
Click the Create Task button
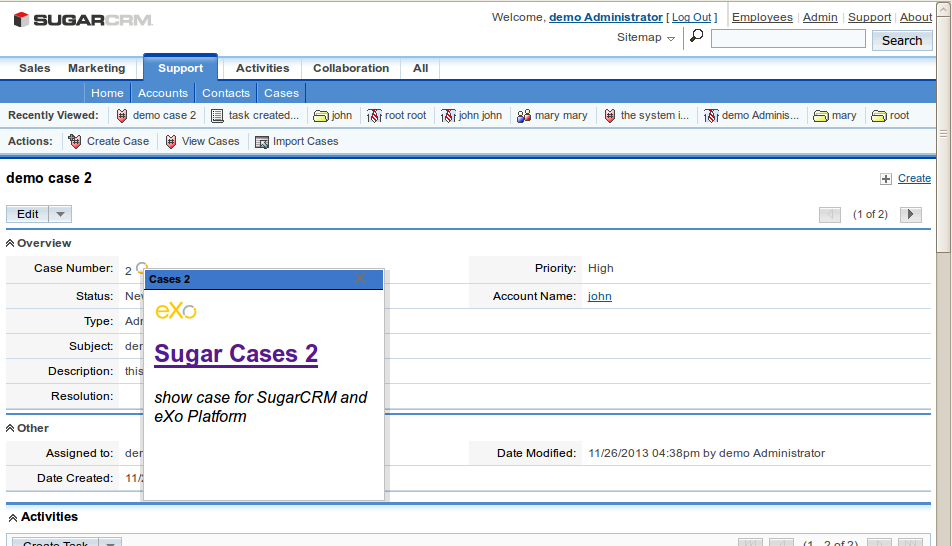(55, 543)
